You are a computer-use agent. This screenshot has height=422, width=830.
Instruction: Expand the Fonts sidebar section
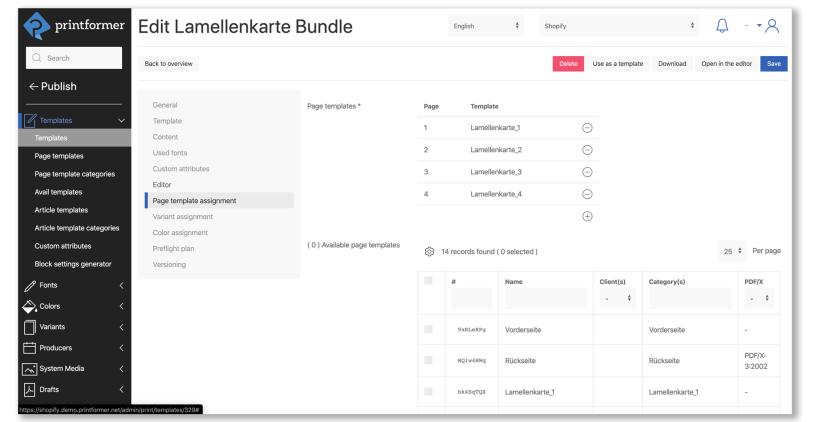coord(74,286)
